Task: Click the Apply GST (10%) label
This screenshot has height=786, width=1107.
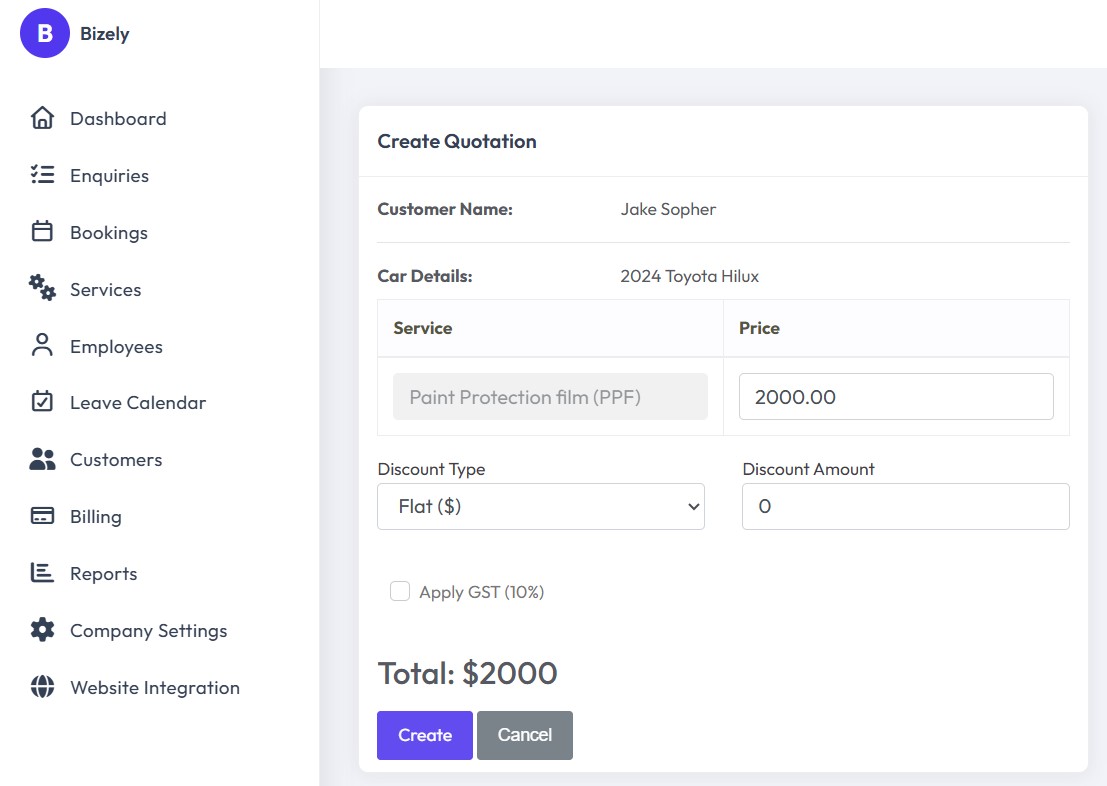Action: [481, 593]
